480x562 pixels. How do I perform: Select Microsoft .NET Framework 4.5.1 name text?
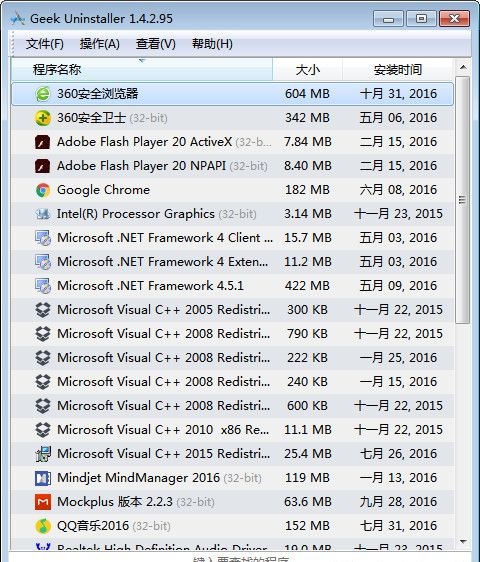[150, 286]
